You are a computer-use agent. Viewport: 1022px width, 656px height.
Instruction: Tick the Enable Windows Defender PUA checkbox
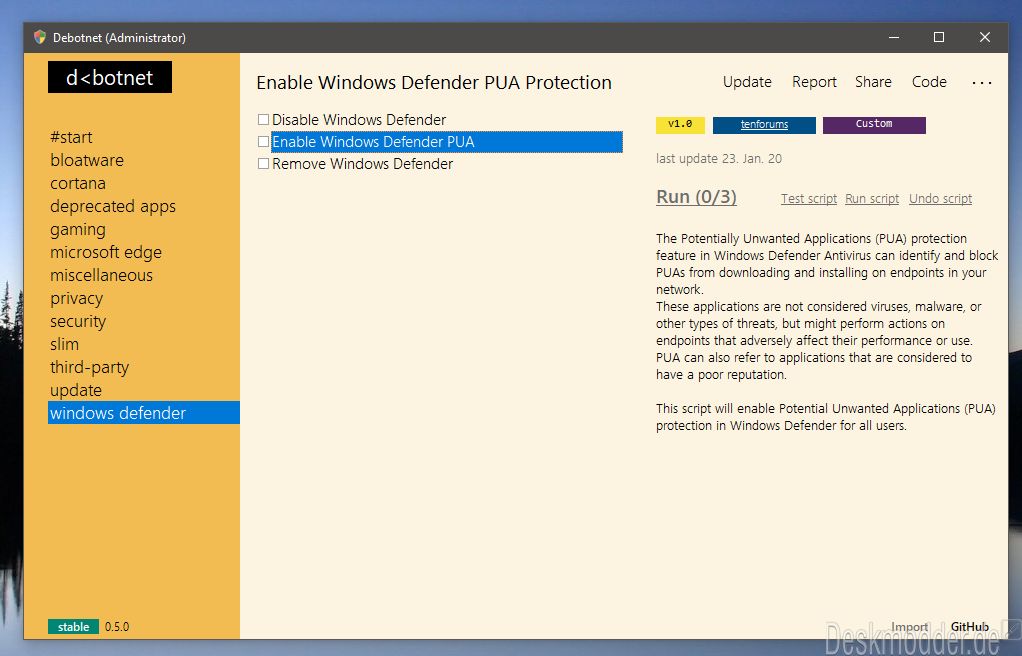click(x=263, y=142)
